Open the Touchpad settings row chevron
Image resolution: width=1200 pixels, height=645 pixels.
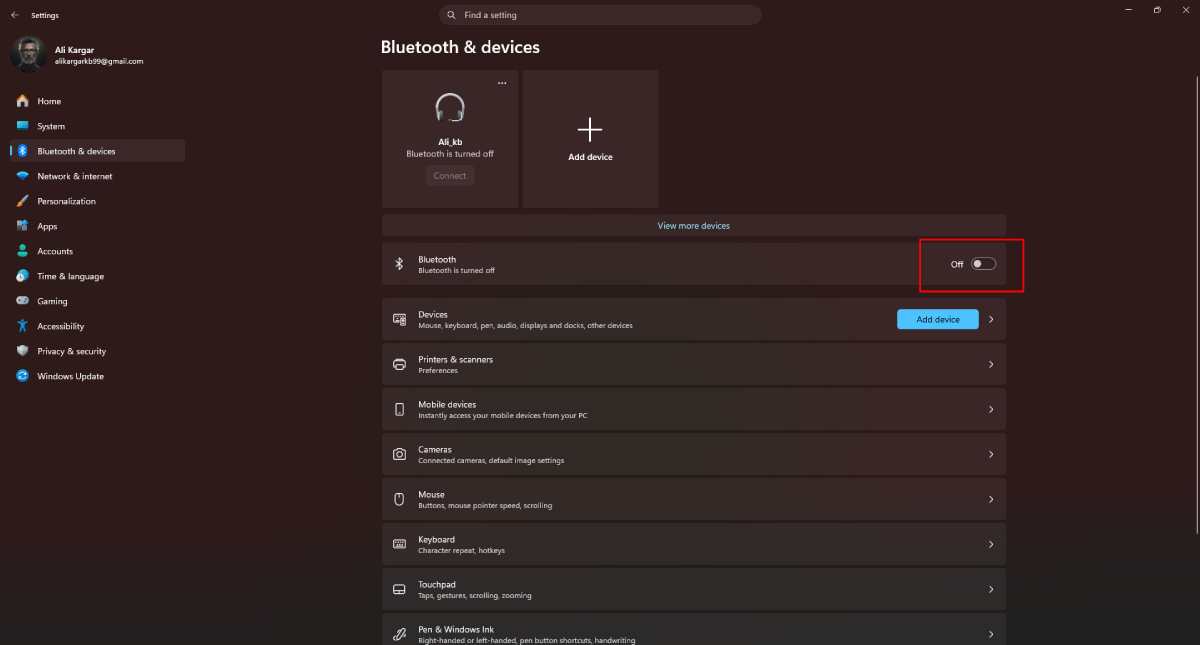(991, 589)
